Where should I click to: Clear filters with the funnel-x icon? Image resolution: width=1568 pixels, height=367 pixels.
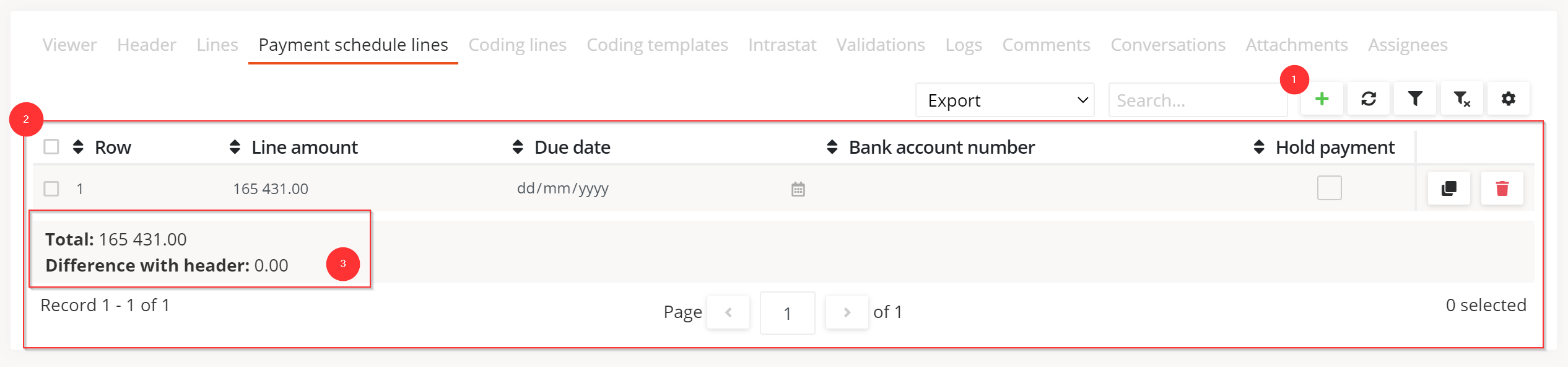(x=1461, y=99)
